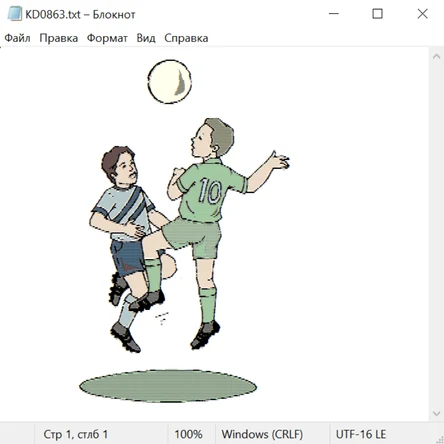444x444 pixels.
Task: Open the Правка menu
Action: pyautogui.click(x=59, y=38)
